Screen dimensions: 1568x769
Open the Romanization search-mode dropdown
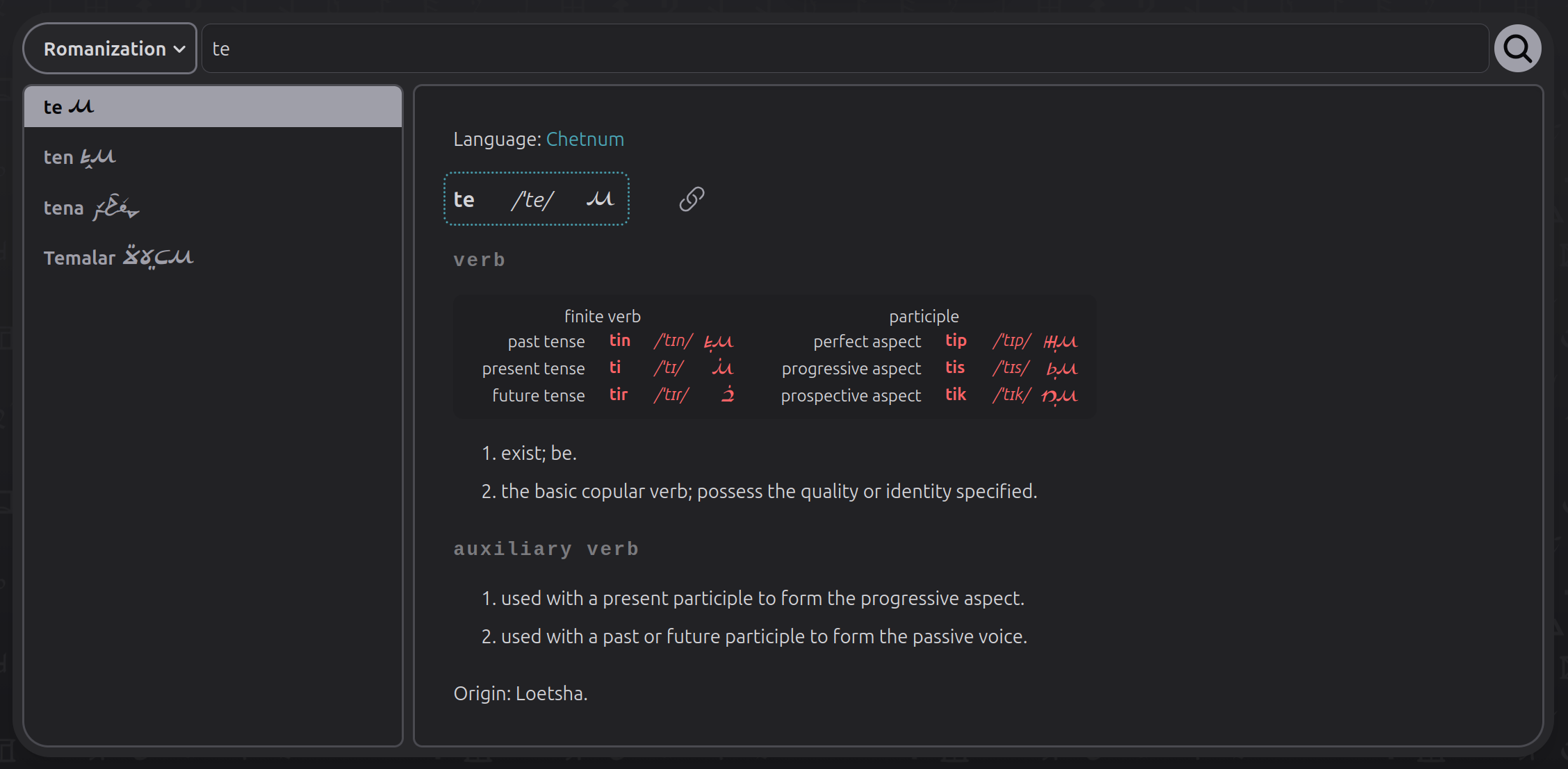click(x=109, y=48)
